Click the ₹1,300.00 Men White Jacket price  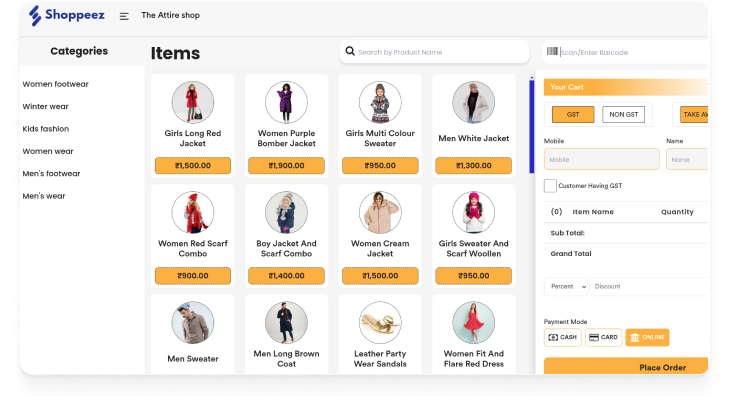(473, 166)
